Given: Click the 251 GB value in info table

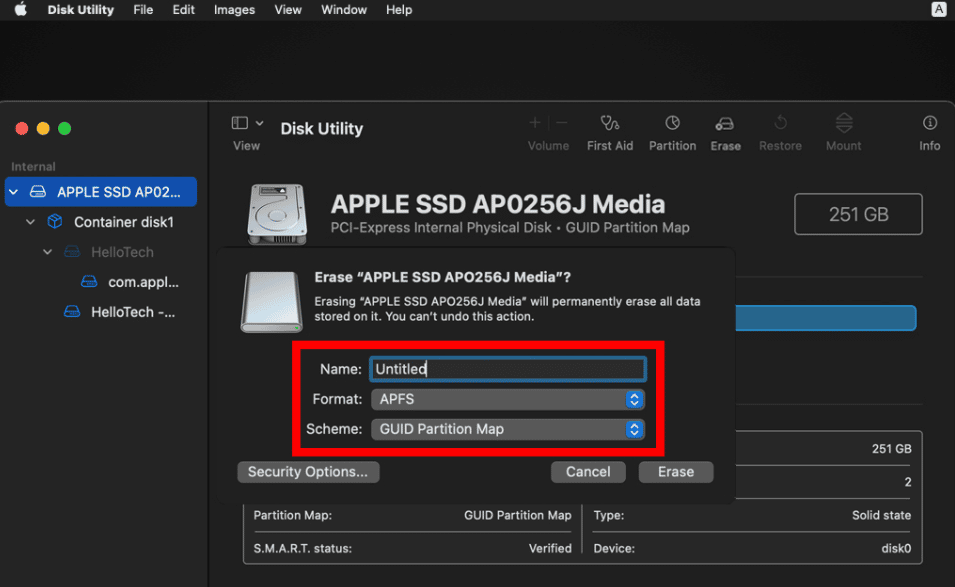Looking at the screenshot, I should 892,449.
